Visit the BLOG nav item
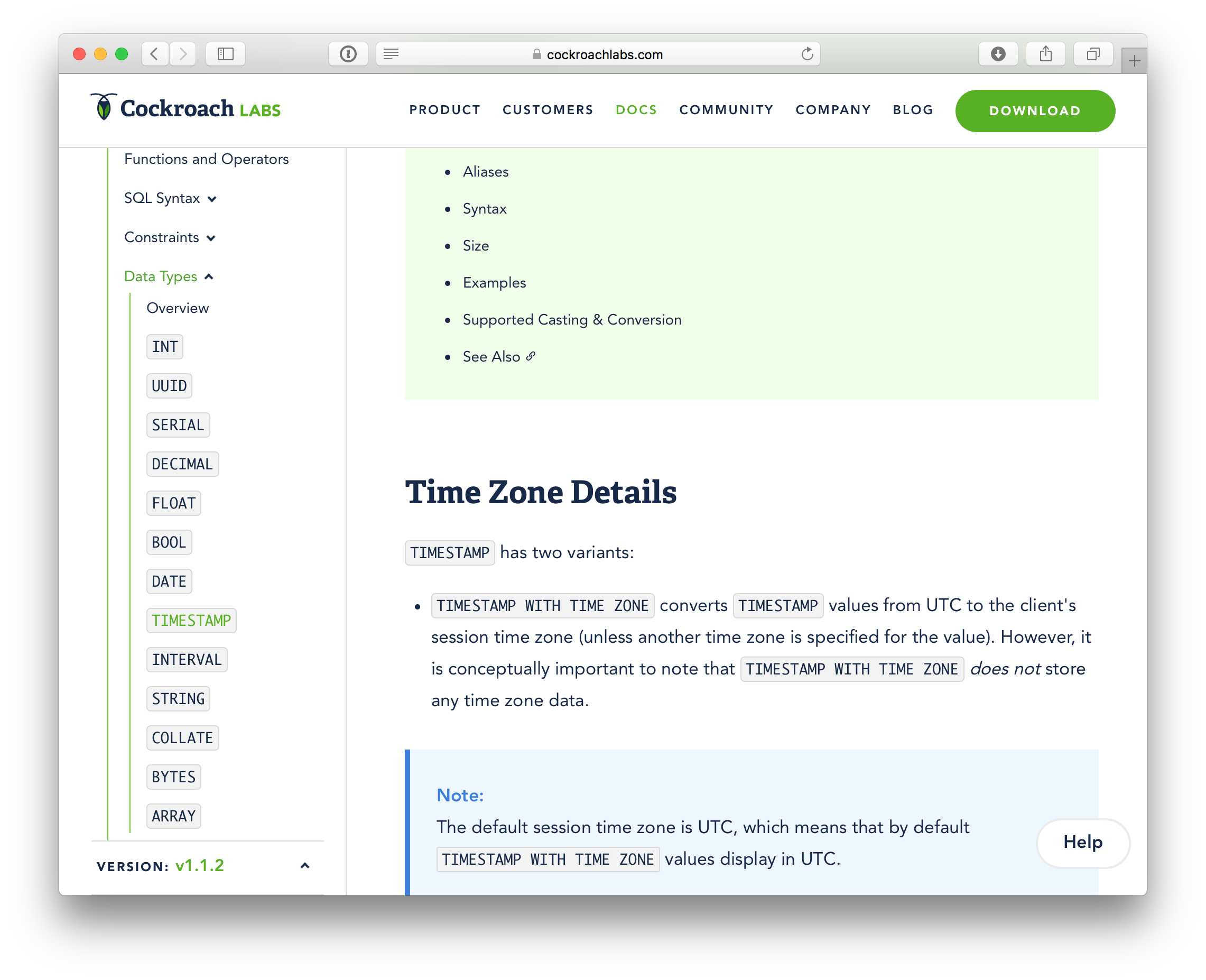The height and width of the screenshot is (980, 1206). [913, 110]
